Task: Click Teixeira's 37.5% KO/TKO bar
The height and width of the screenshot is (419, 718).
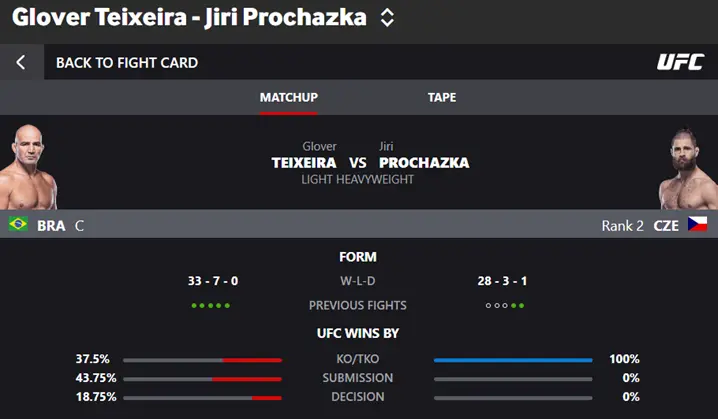Action: pos(202,360)
